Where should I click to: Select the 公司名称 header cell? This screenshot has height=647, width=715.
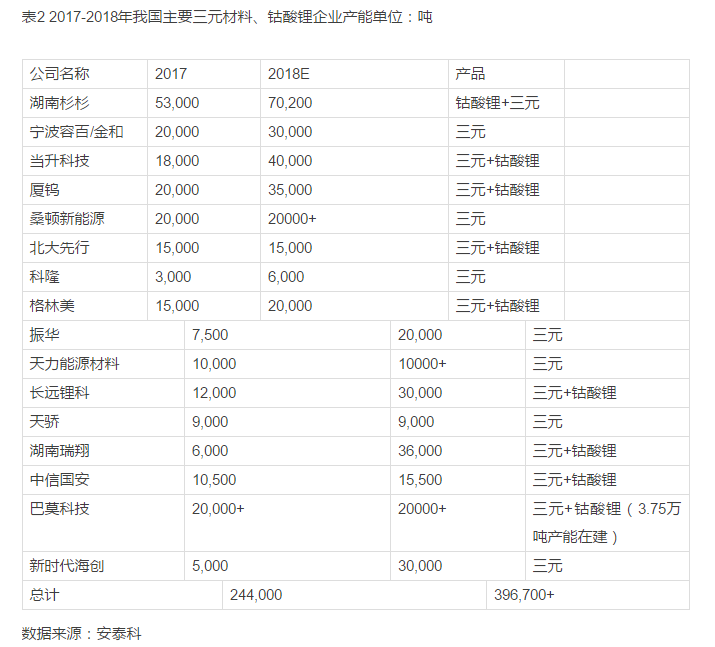point(60,74)
